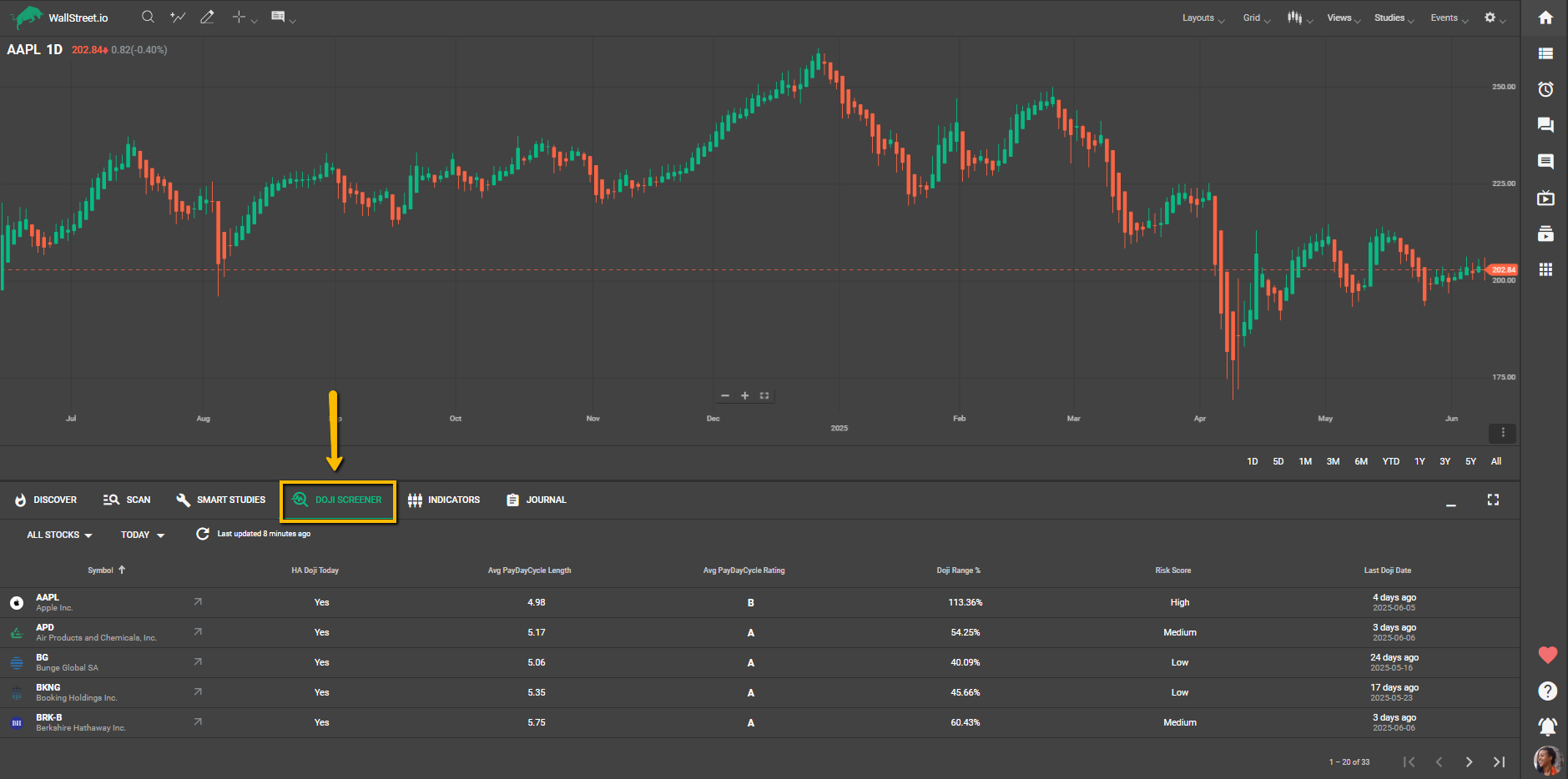Click the add comparison series icon

coord(178,17)
